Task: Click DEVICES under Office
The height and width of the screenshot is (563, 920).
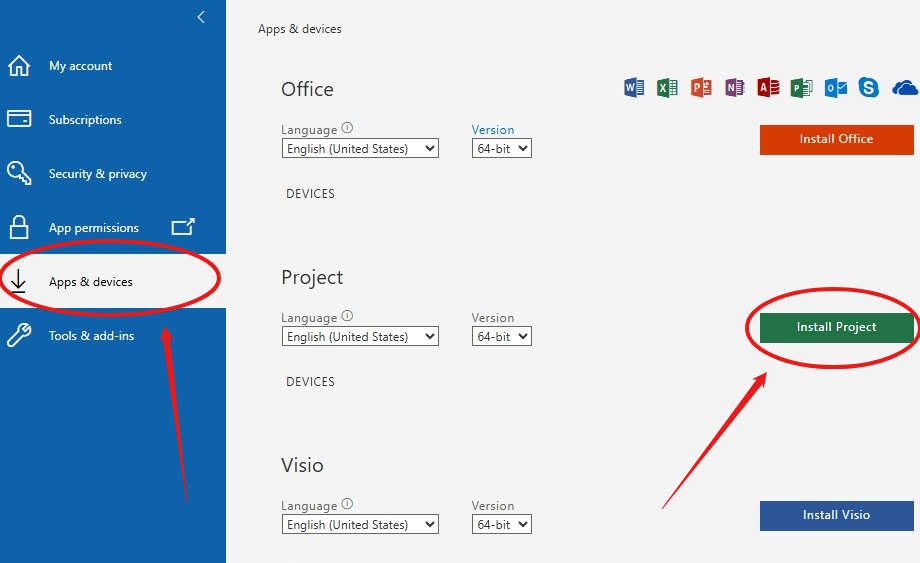Action: [310, 194]
